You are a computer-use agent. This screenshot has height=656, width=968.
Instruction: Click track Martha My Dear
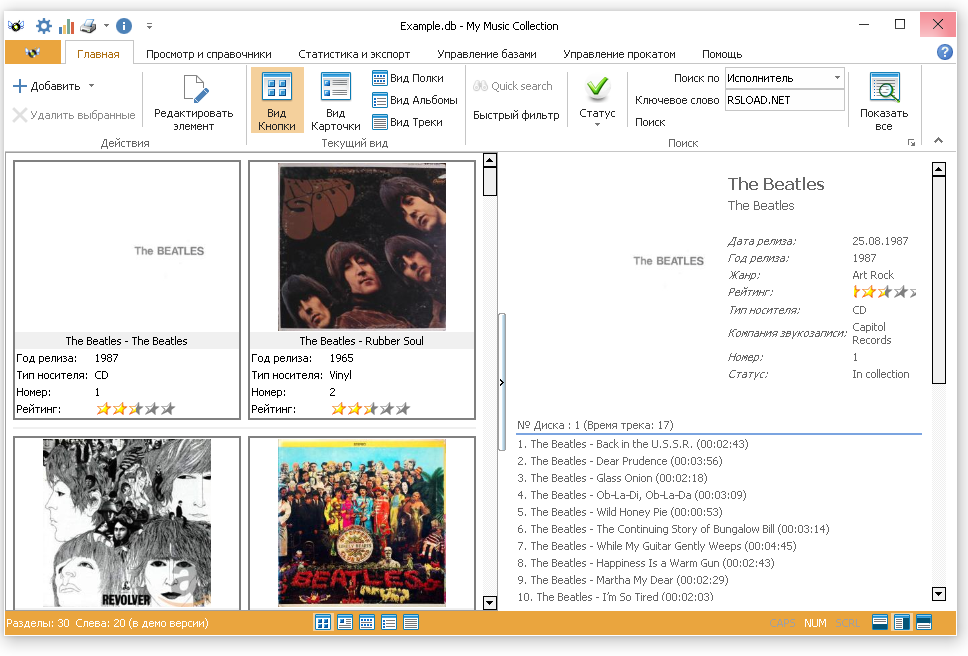tap(623, 579)
